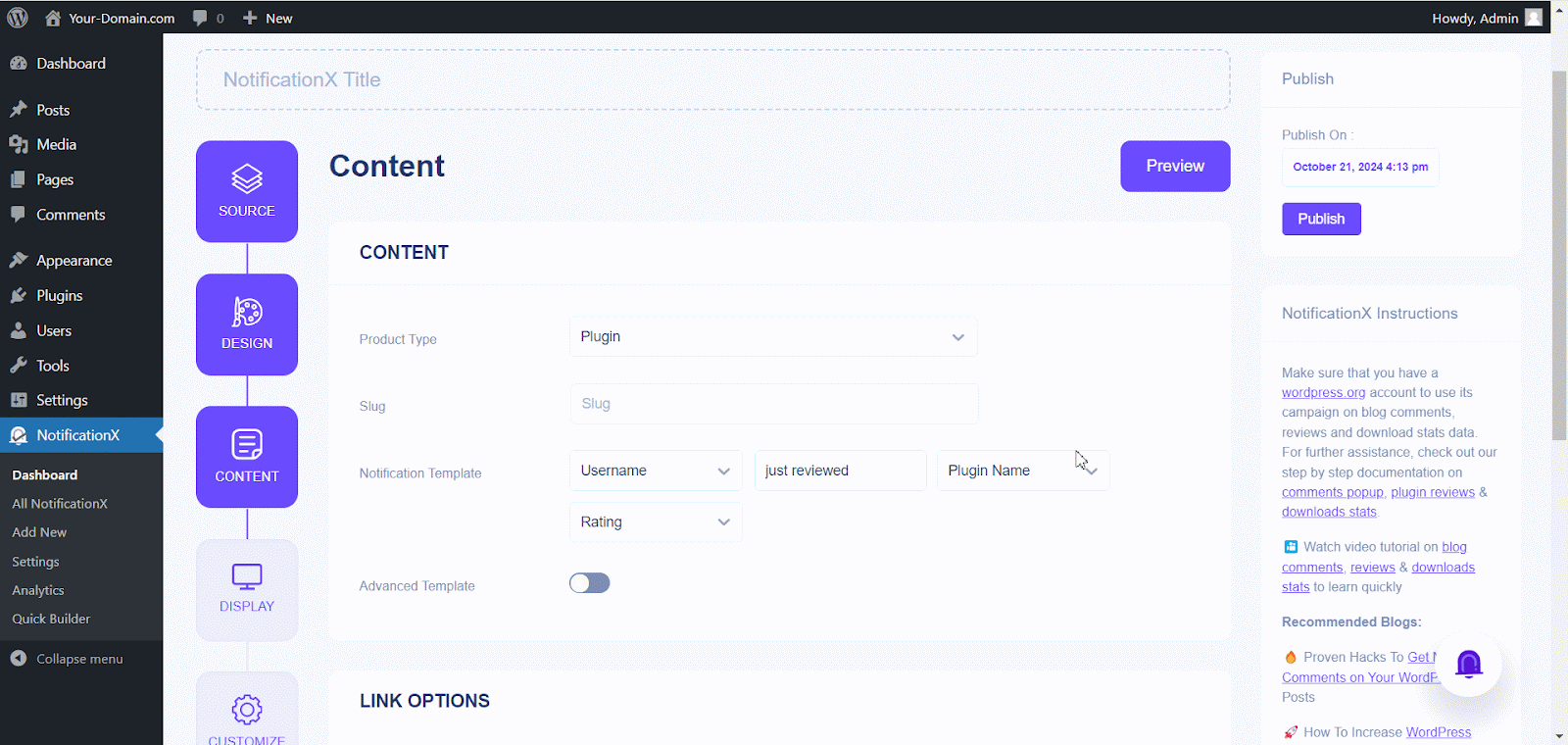Click the Comments speech bubble icon in sidebar
Viewport: 1568px width, 745px height.
[x=19, y=214]
